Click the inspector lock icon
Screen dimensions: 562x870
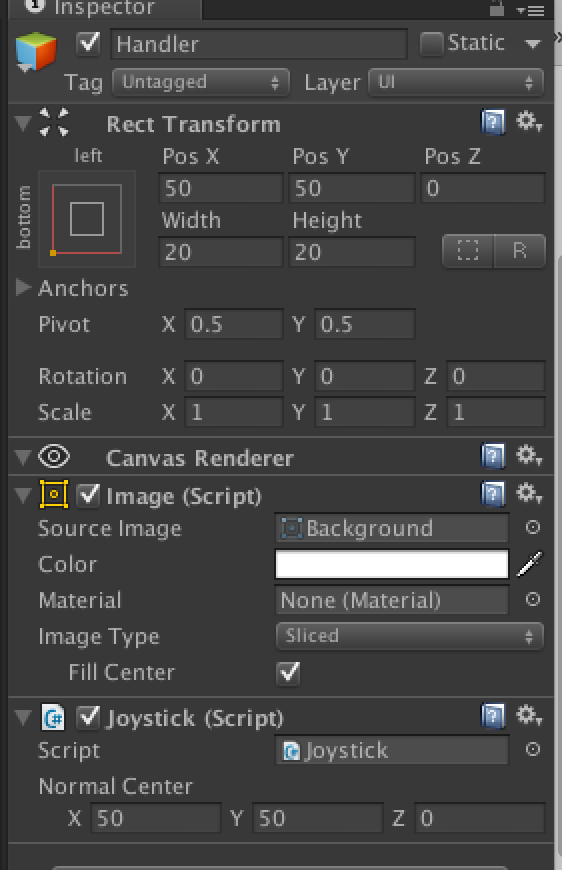[x=497, y=8]
